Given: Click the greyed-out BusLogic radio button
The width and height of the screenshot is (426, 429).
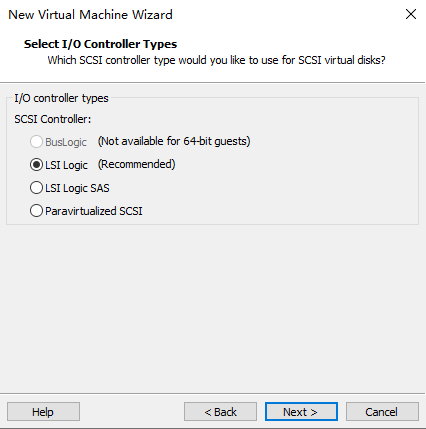Looking at the screenshot, I should tap(36, 142).
